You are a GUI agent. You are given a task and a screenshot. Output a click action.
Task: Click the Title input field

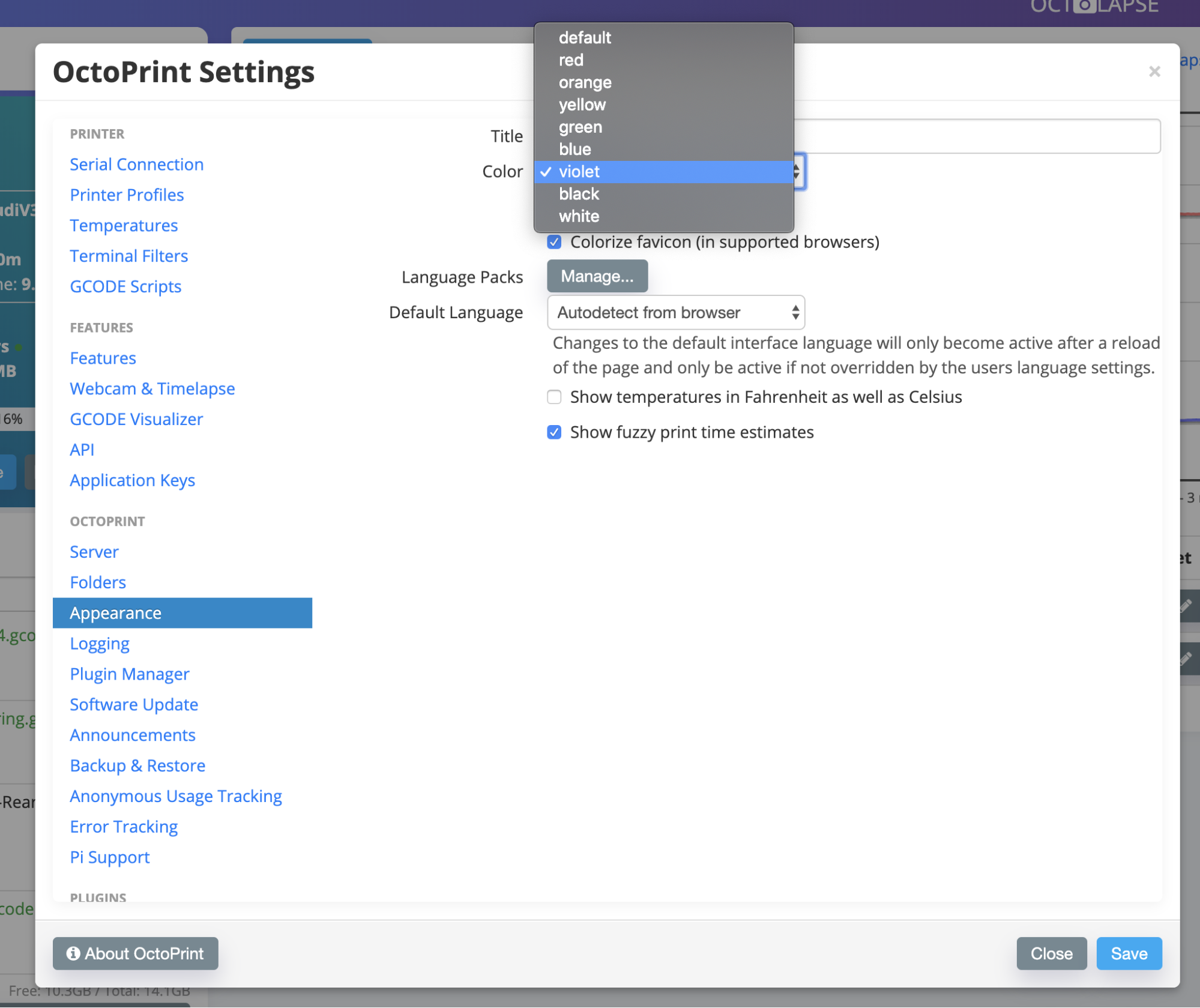pos(977,136)
